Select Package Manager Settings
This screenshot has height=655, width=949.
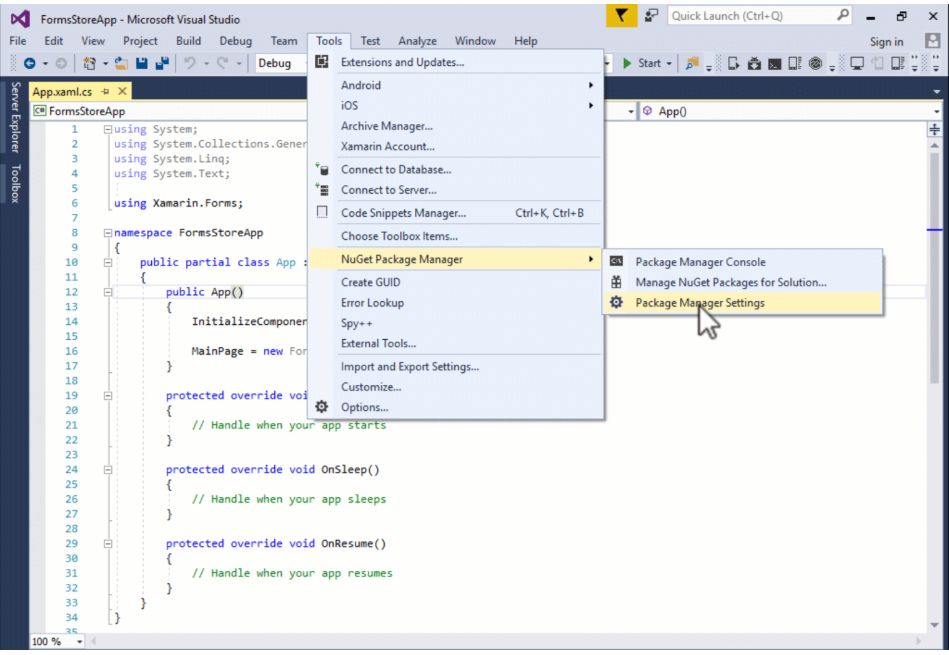point(743,303)
